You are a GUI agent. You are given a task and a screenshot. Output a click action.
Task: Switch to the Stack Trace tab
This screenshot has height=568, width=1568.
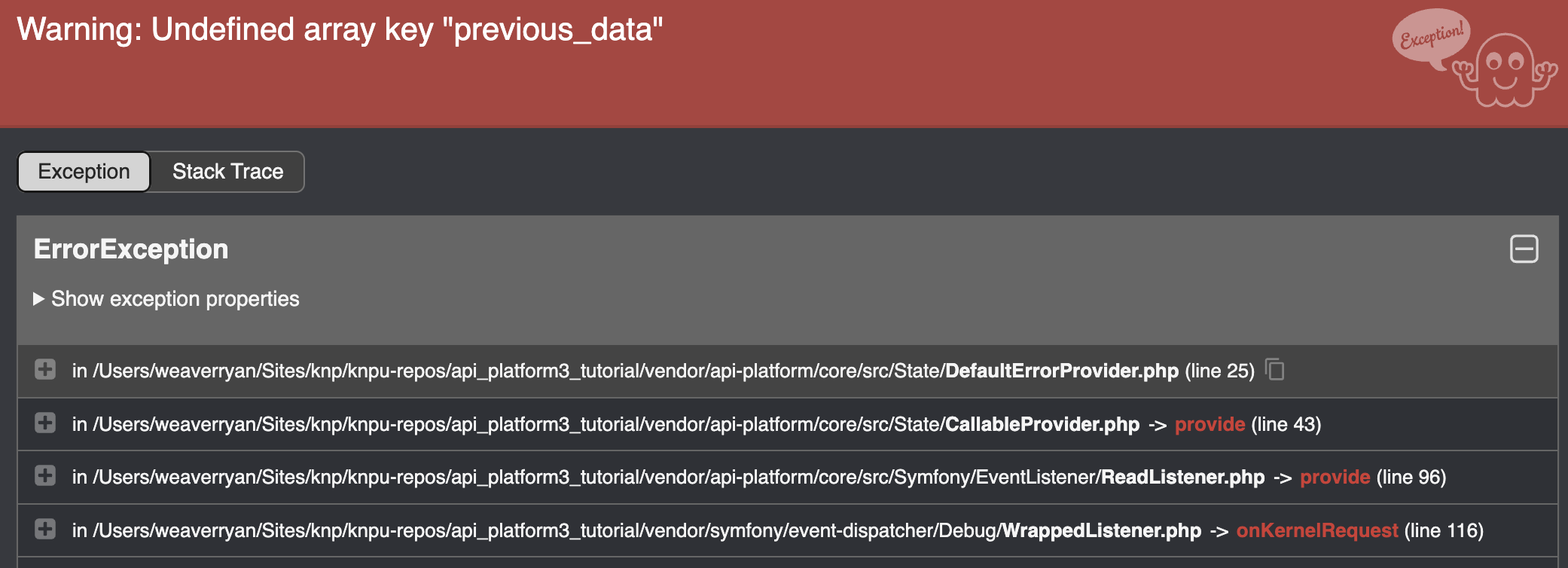pyautogui.click(x=227, y=171)
